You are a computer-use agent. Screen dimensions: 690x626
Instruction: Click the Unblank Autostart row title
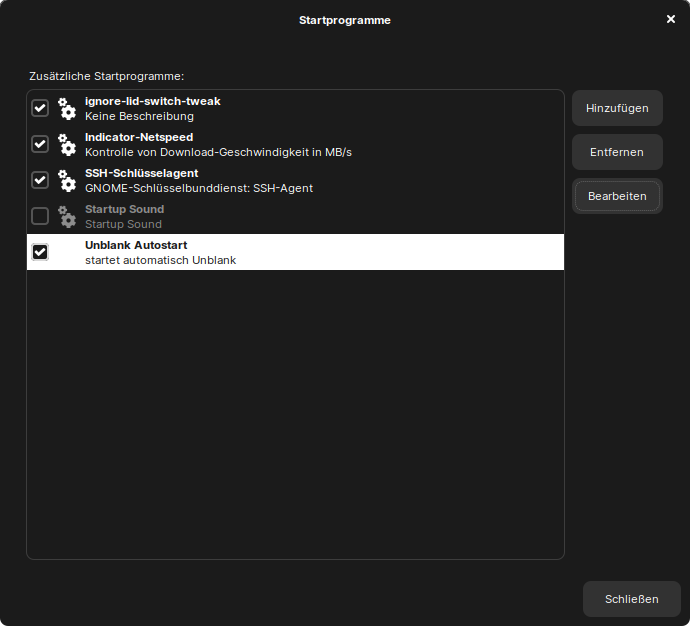pyautogui.click(x=136, y=245)
